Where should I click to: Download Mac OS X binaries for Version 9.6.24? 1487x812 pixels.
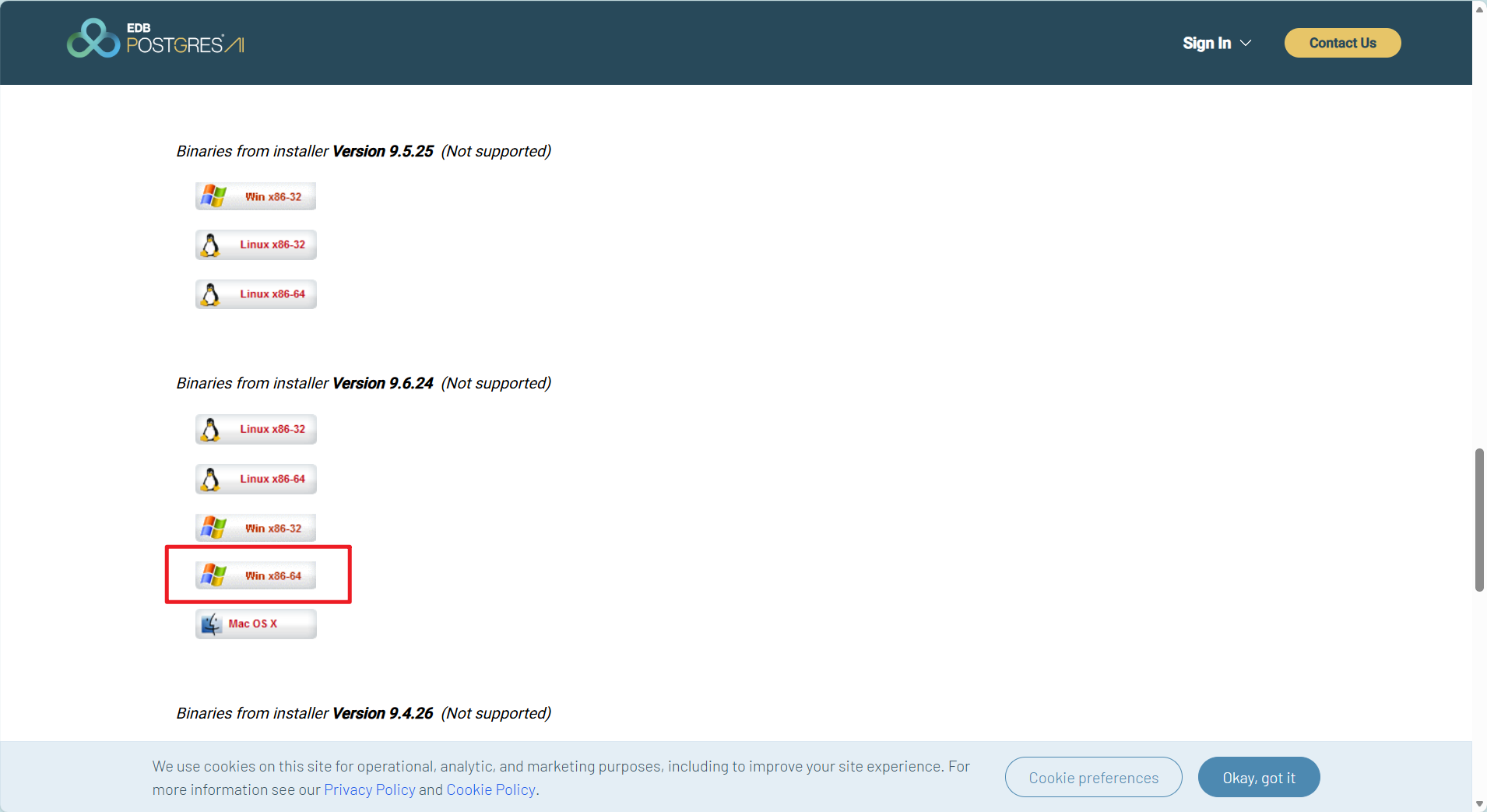coord(255,623)
